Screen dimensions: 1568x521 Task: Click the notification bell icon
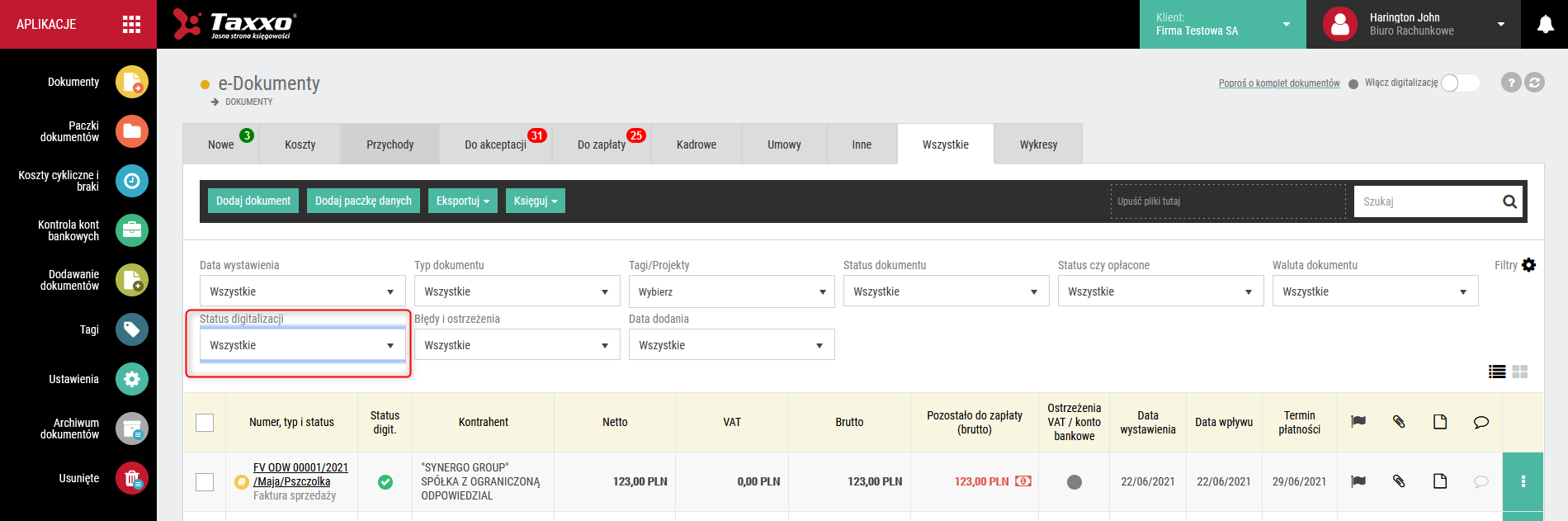point(1546,25)
